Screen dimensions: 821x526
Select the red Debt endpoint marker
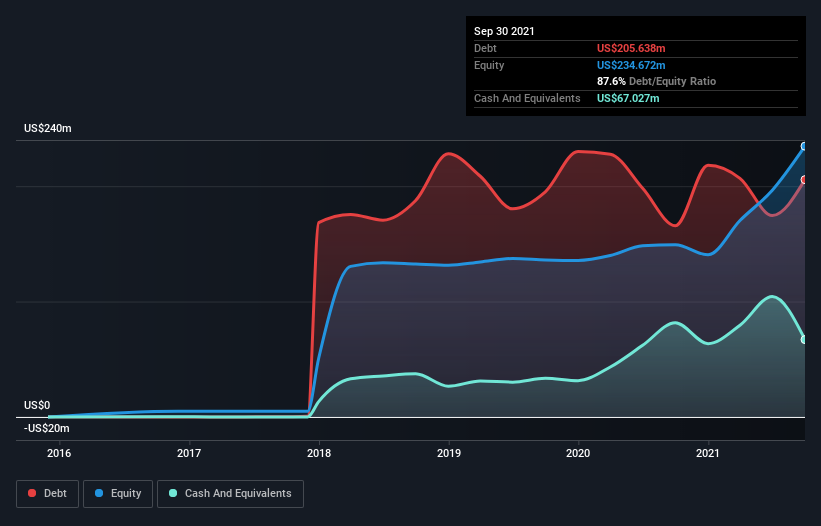804,180
